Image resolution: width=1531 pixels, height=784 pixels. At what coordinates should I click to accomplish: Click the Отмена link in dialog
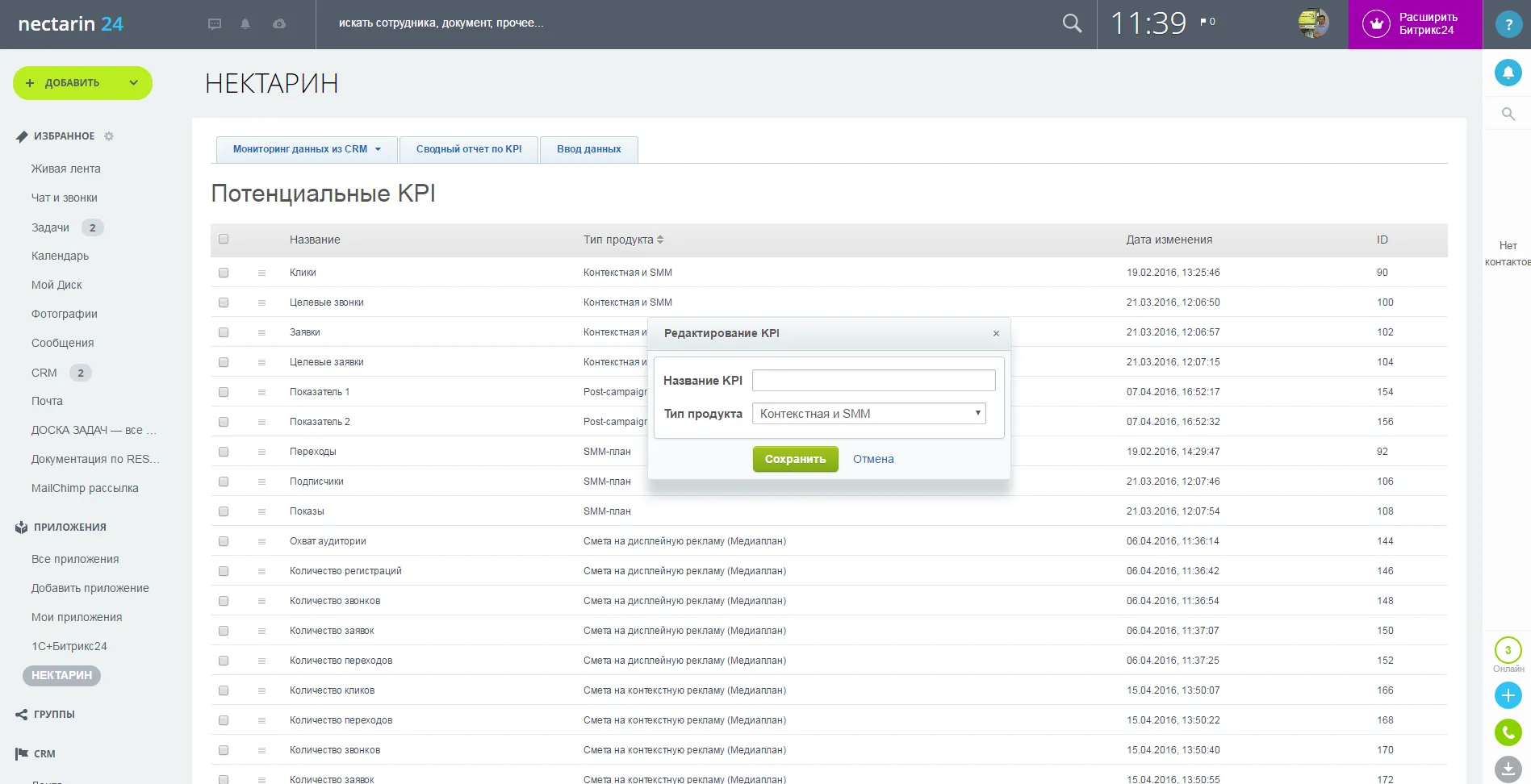(x=873, y=459)
